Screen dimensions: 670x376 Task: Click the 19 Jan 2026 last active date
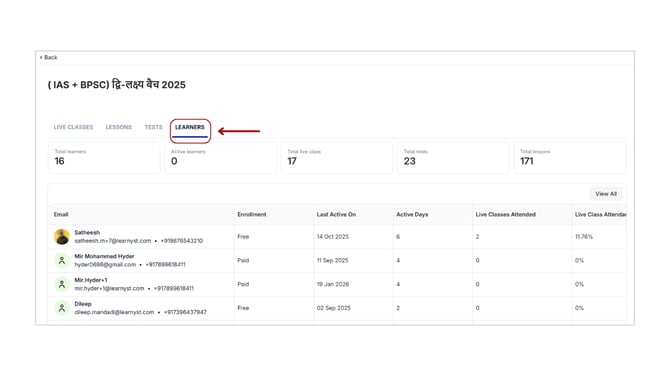[333, 284]
